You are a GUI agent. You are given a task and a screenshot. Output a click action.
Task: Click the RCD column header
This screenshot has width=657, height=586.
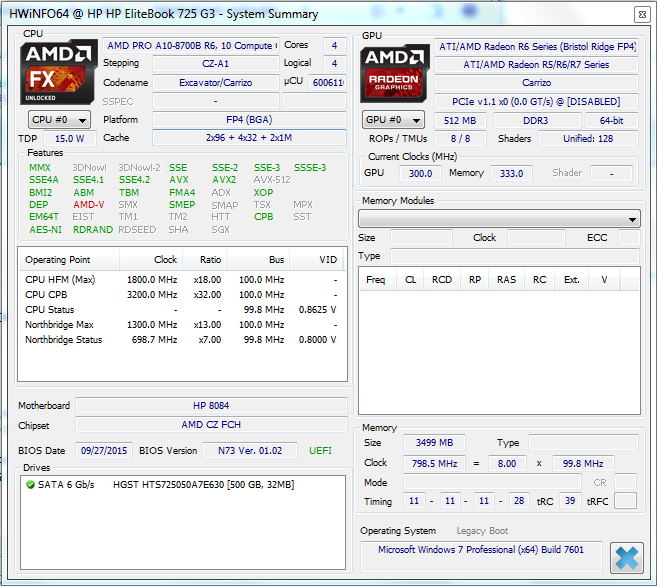coord(442,279)
